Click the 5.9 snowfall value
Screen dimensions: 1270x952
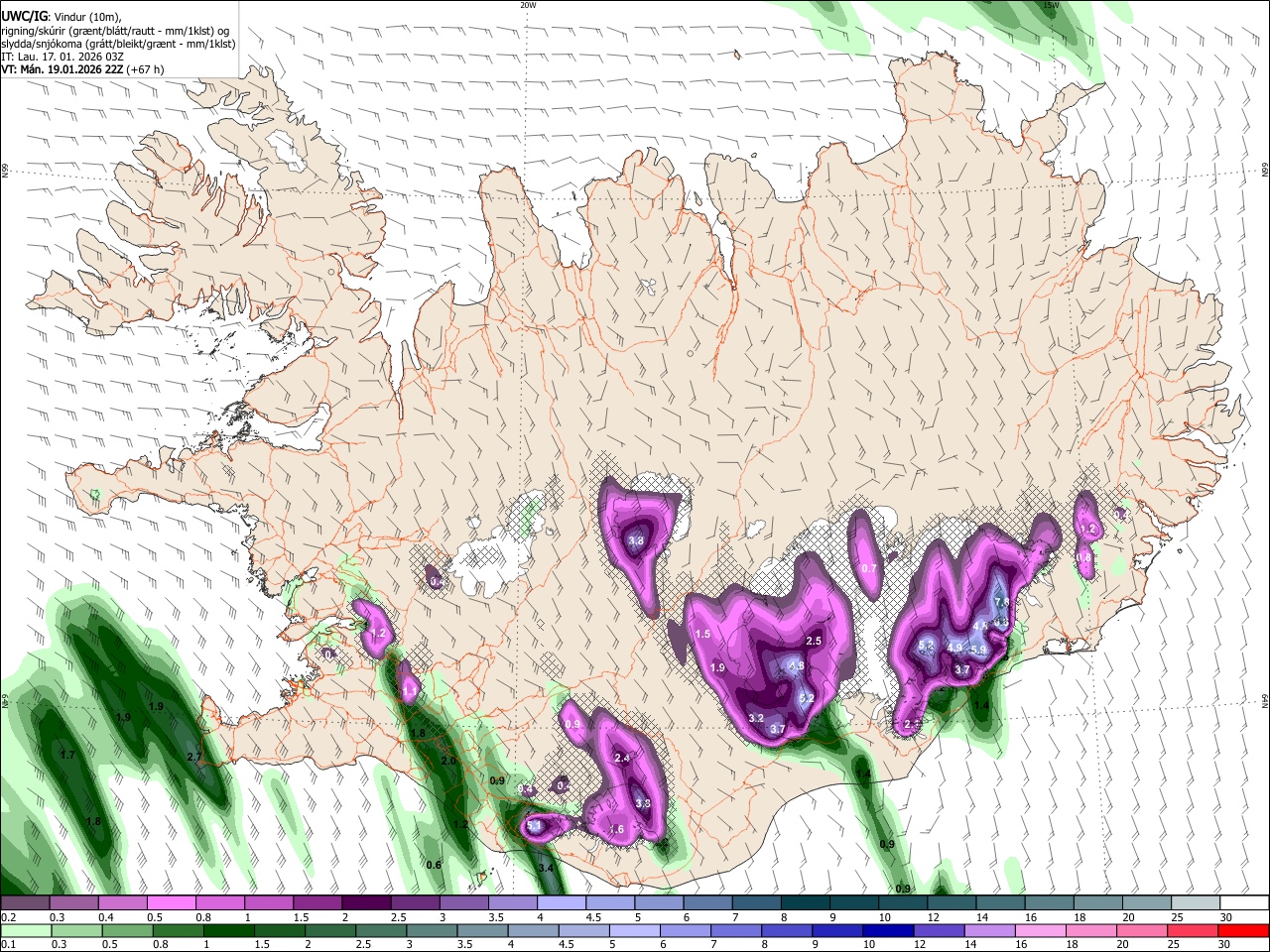click(977, 650)
